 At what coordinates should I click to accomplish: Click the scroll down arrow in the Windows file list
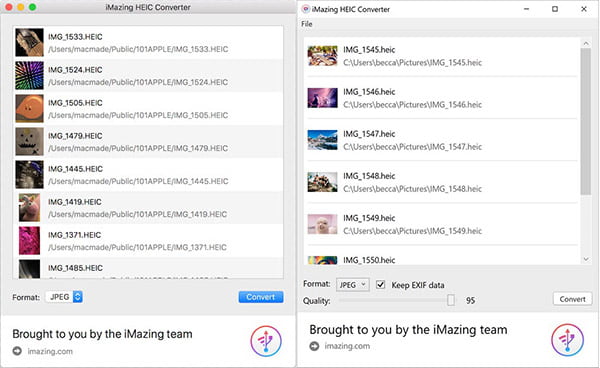pyautogui.click(x=586, y=259)
